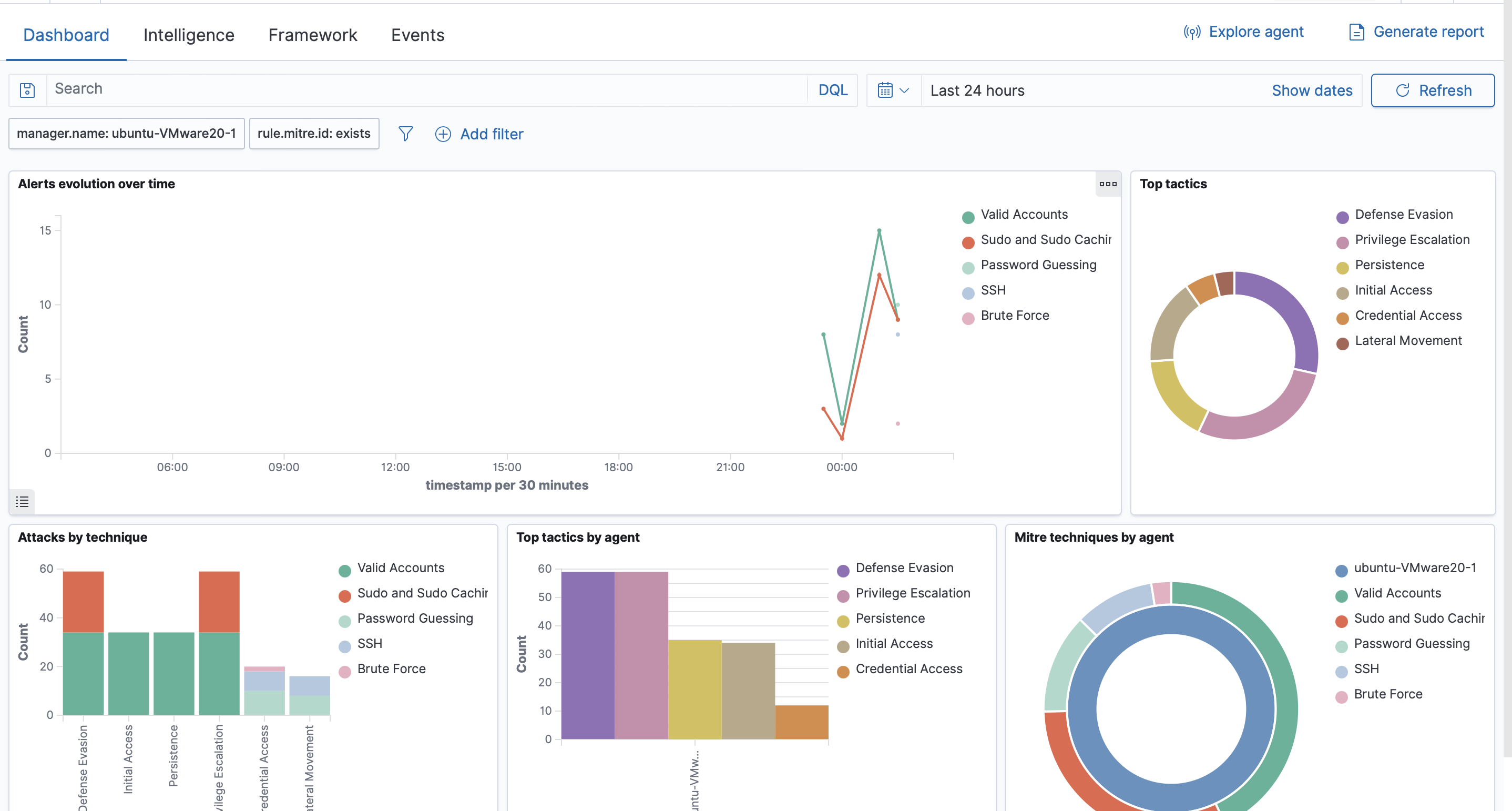Click the Explore agent signal icon
The height and width of the screenshot is (811, 1512).
[x=1191, y=32]
